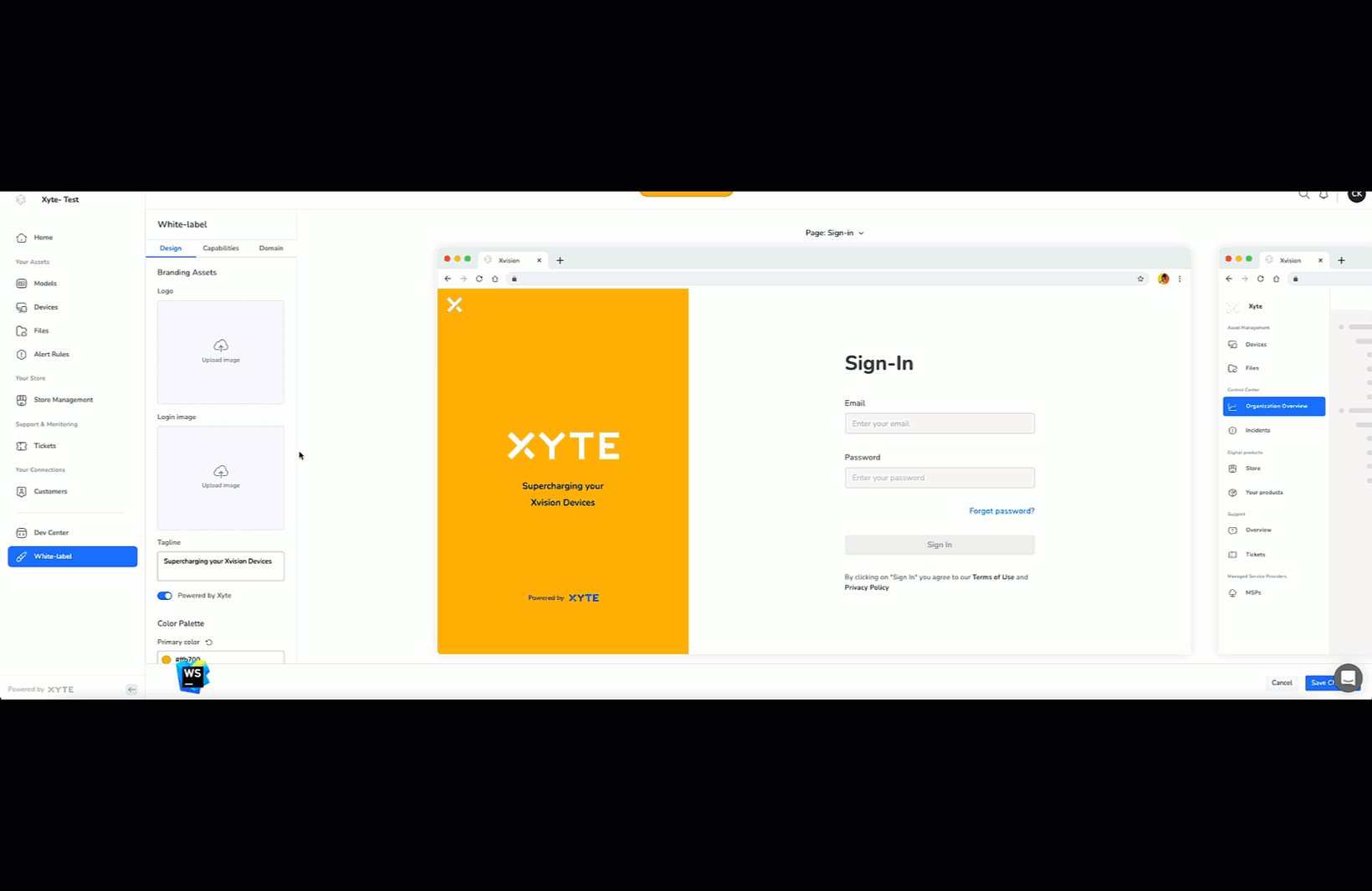Click the Devices icon in the main left sidebar
This screenshot has width=1372, height=891.
click(x=22, y=307)
